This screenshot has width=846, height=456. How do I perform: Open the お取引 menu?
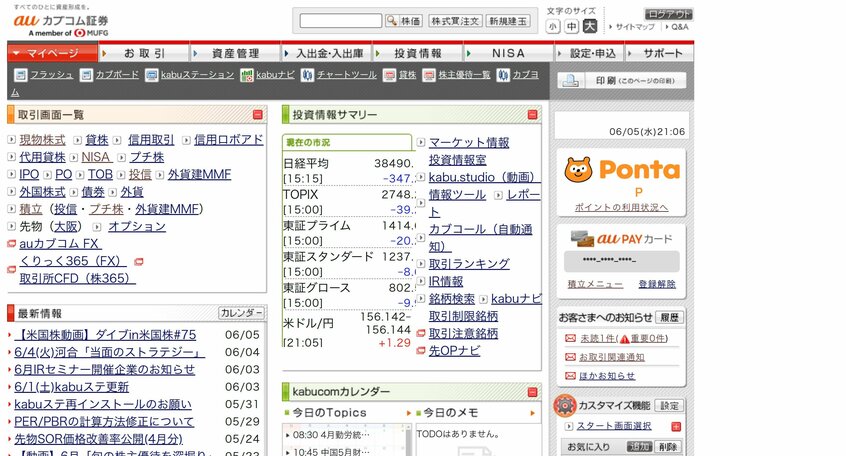[x=144, y=53]
